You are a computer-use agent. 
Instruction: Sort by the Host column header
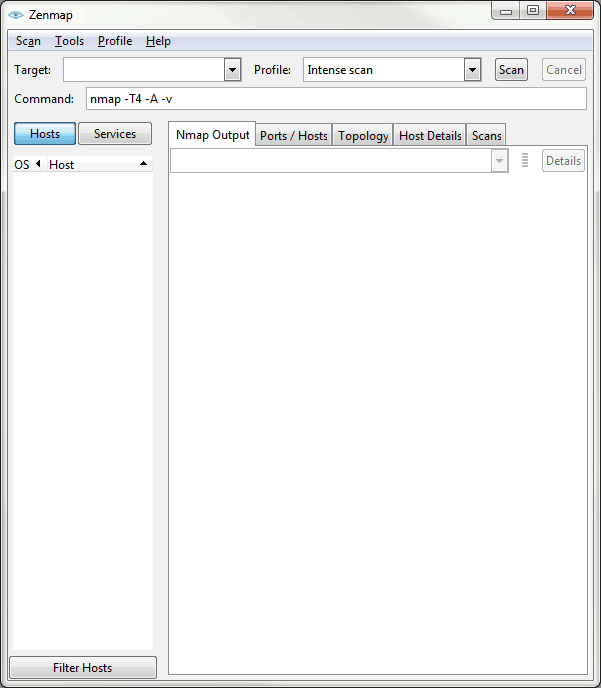pyautogui.click(x=100, y=165)
